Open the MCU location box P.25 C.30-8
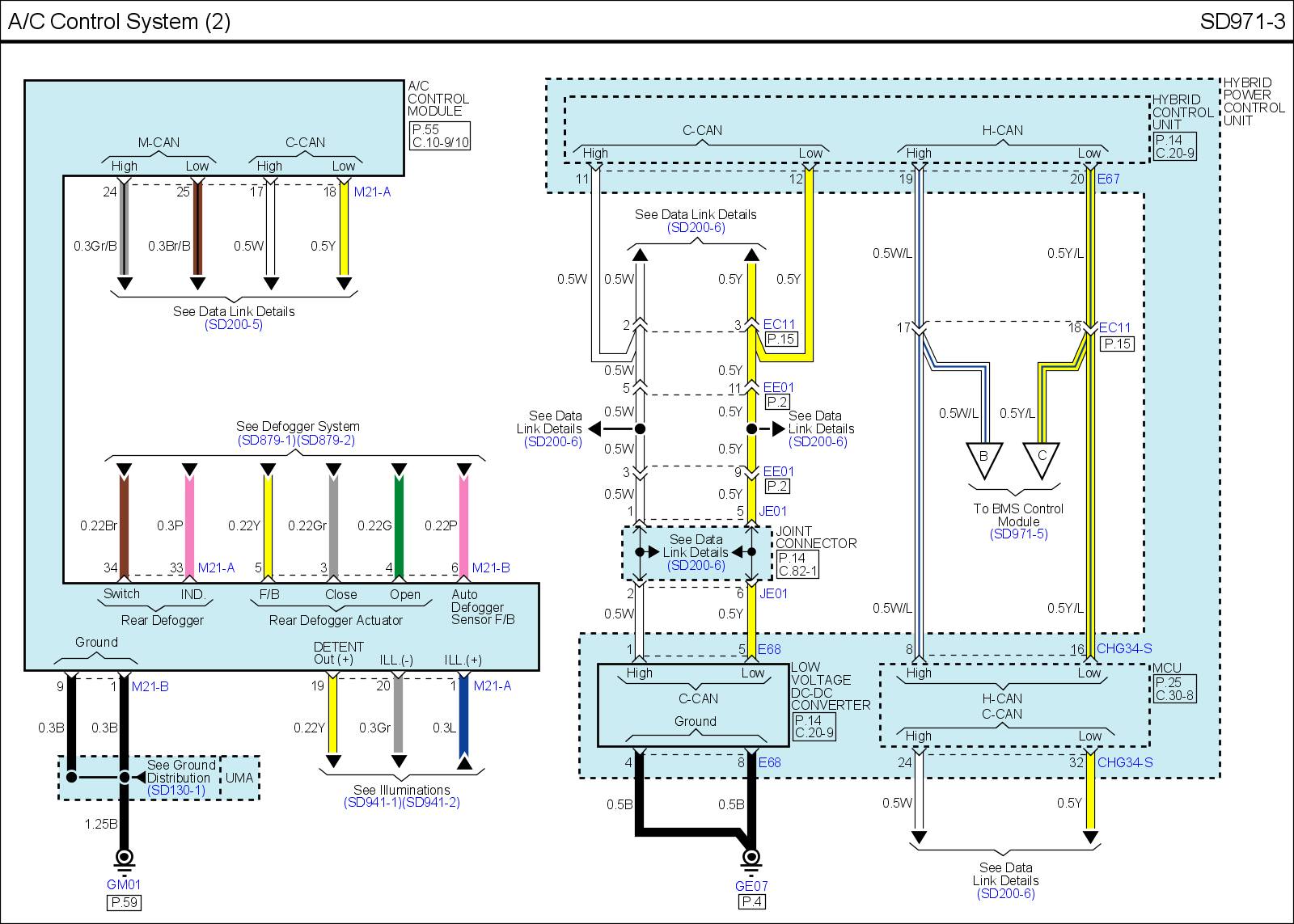This screenshot has width=1294, height=924. (1174, 689)
